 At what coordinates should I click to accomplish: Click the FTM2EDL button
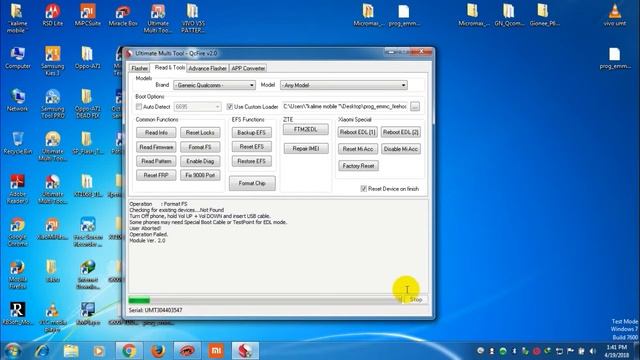pyautogui.click(x=306, y=129)
